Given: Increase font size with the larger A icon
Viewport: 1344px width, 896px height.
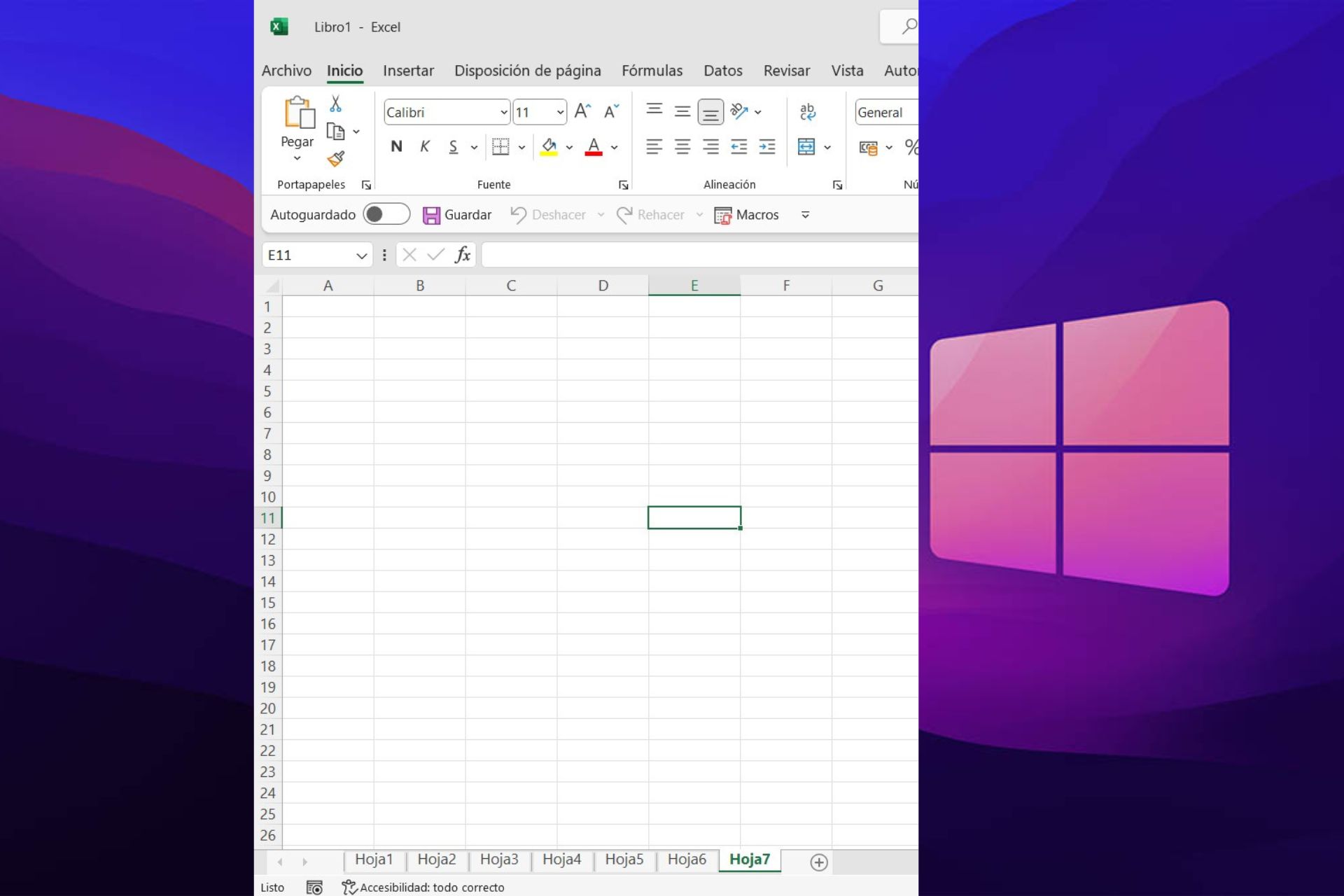Looking at the screenshot, I should 582,111.
